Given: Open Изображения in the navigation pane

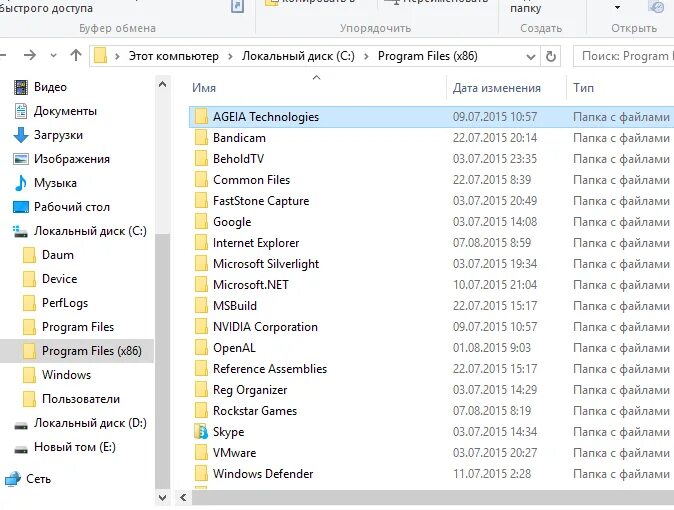Looking at the screenshot, I should click(61, 159).
